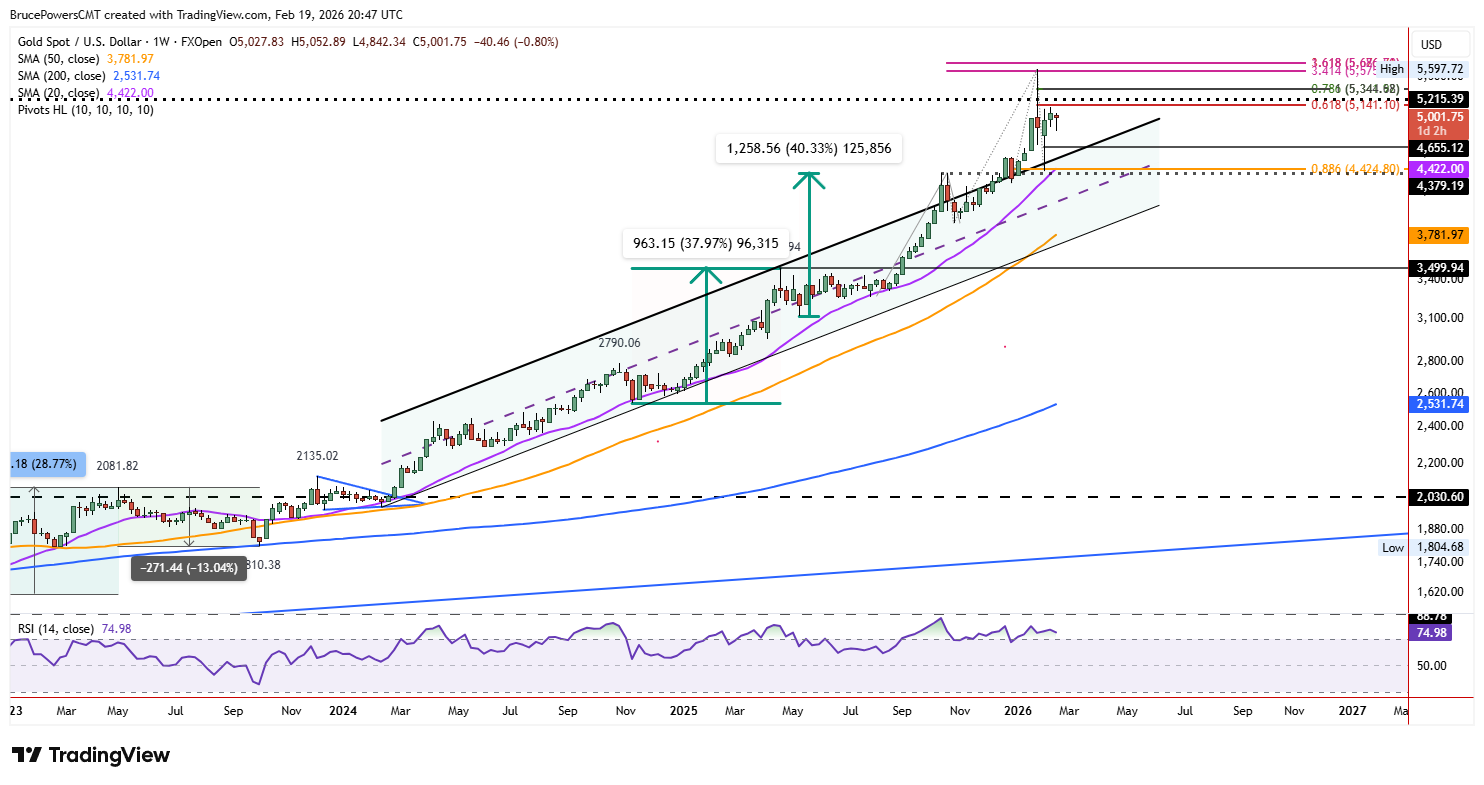Screen dimensions: 1484x785
Task: Click the 2,200.00 price axis label
Action: (x=1440, y=463)
